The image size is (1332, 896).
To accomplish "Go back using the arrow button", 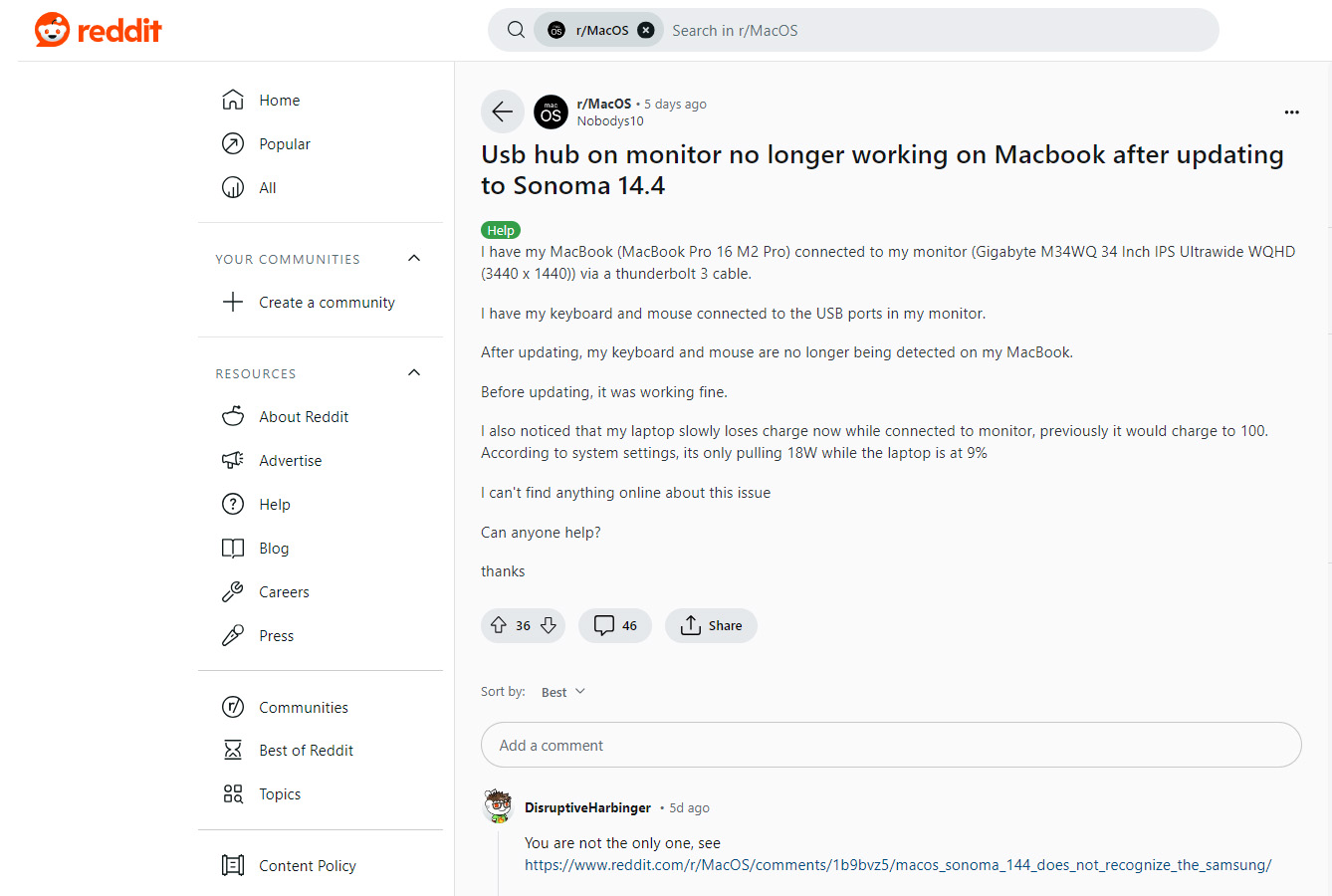I will coord(503,112).
